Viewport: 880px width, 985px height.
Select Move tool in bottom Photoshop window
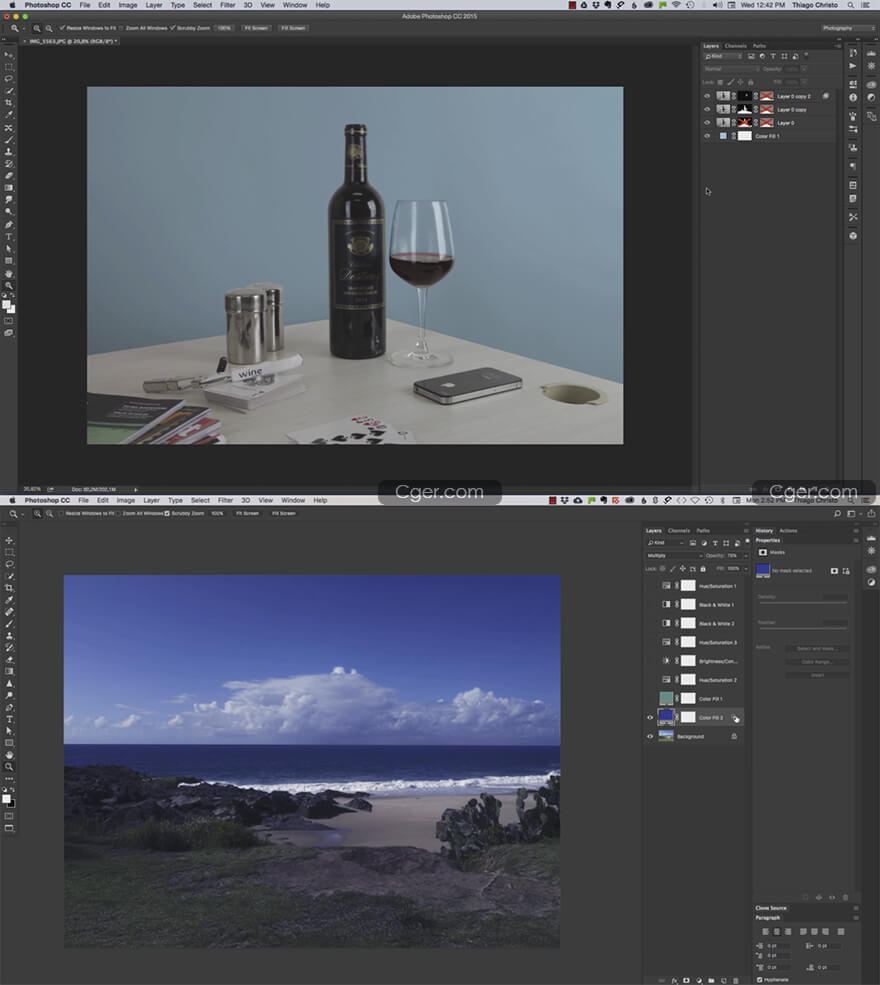point(9,540)
